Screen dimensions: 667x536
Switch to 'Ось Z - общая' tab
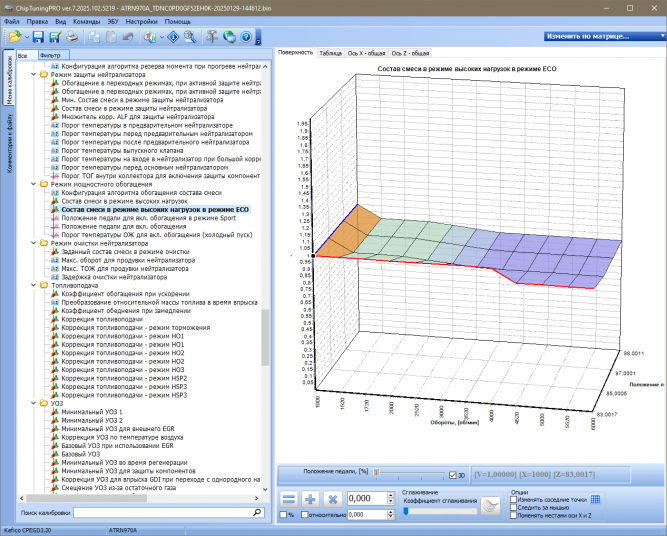tap(410, 53)
